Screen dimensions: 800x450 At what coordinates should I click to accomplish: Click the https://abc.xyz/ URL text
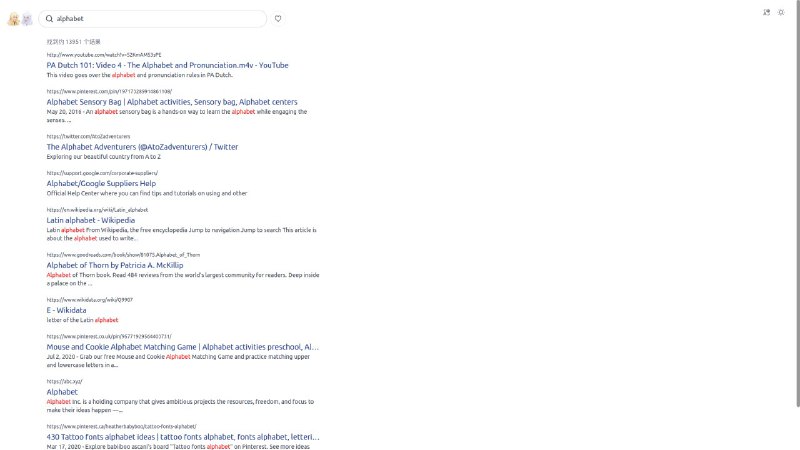tap(63, 381)
